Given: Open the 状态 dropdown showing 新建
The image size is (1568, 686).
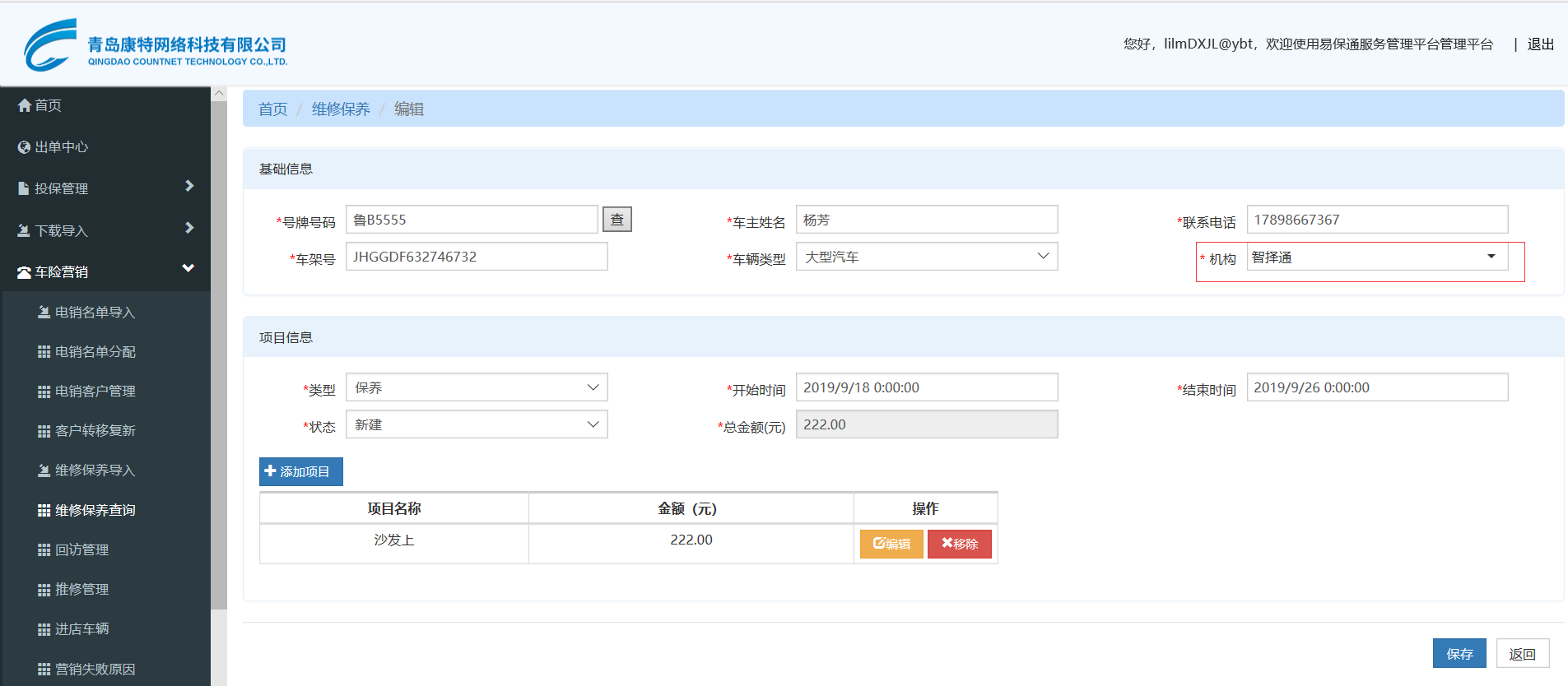Looking at the screenshot, I should click(x=477, y=424).
